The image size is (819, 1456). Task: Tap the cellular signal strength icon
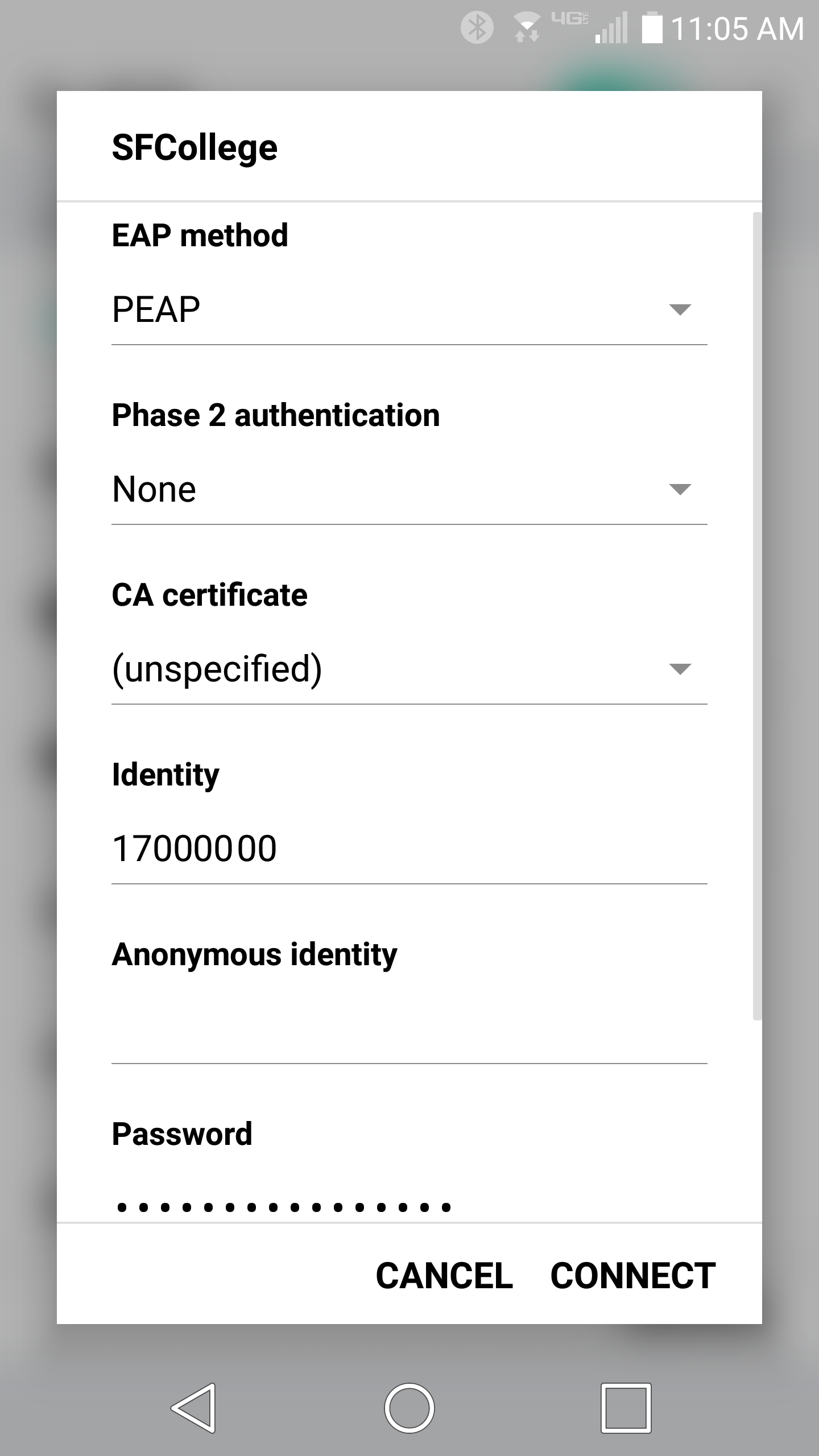pos(611,28)
